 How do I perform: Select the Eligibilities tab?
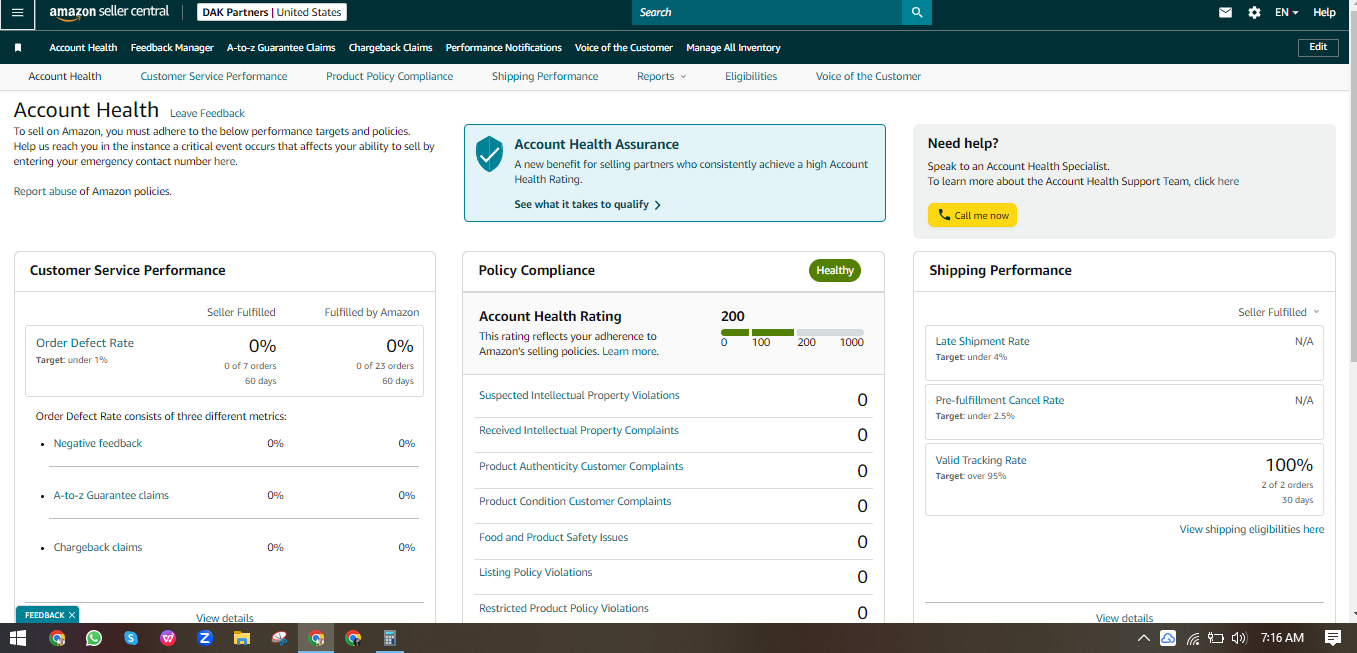[751, 76]
